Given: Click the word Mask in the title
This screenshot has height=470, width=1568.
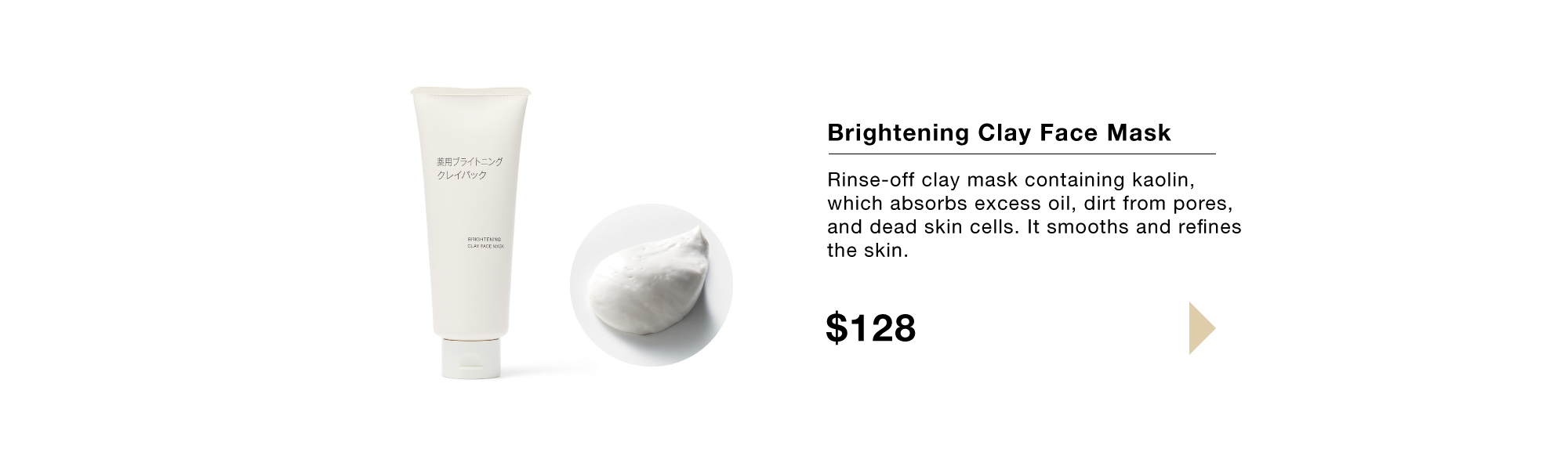Looking at the screenshot, I should [1138, 133].
